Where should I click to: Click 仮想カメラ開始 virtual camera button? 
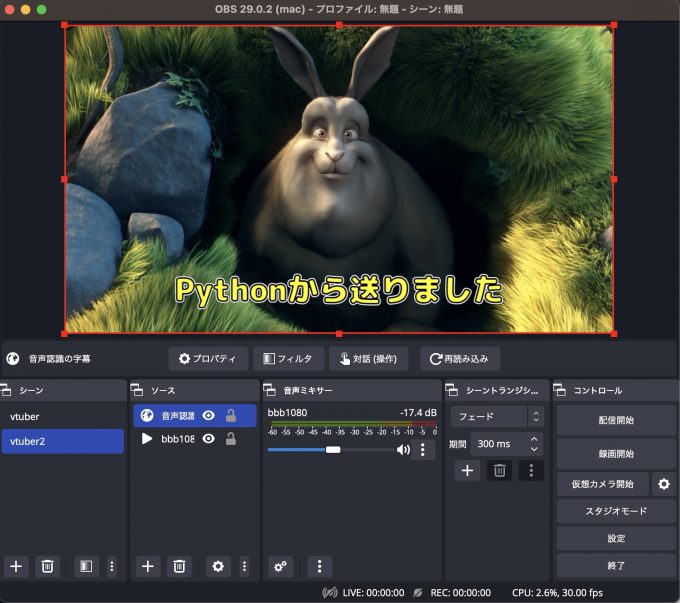603,484
